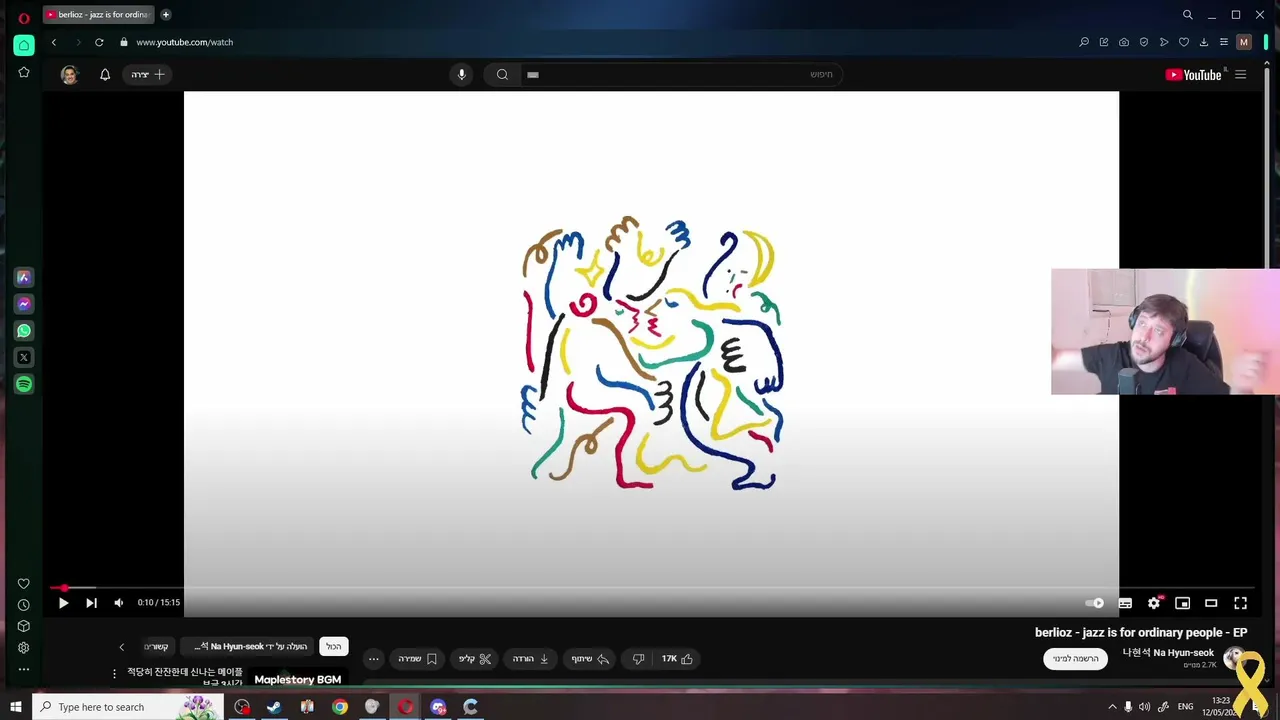Enter fullscreen video mode
This screenshot has width=1280, height=720.
point(1240,603)
